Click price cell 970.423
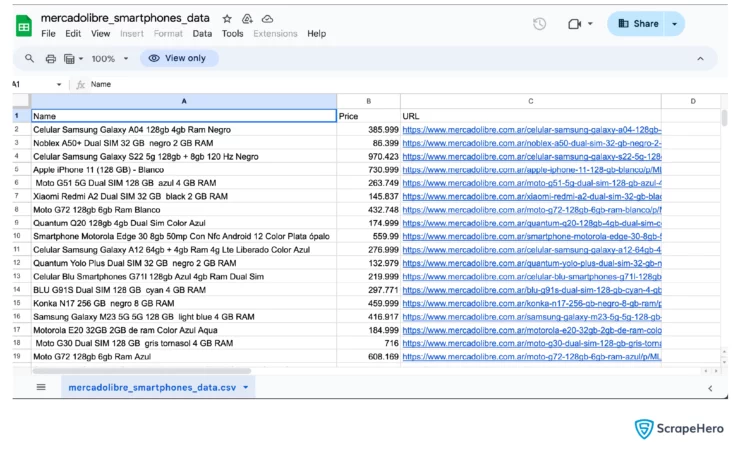This screenshot has height=449, width=744. (x=369, y=157)
